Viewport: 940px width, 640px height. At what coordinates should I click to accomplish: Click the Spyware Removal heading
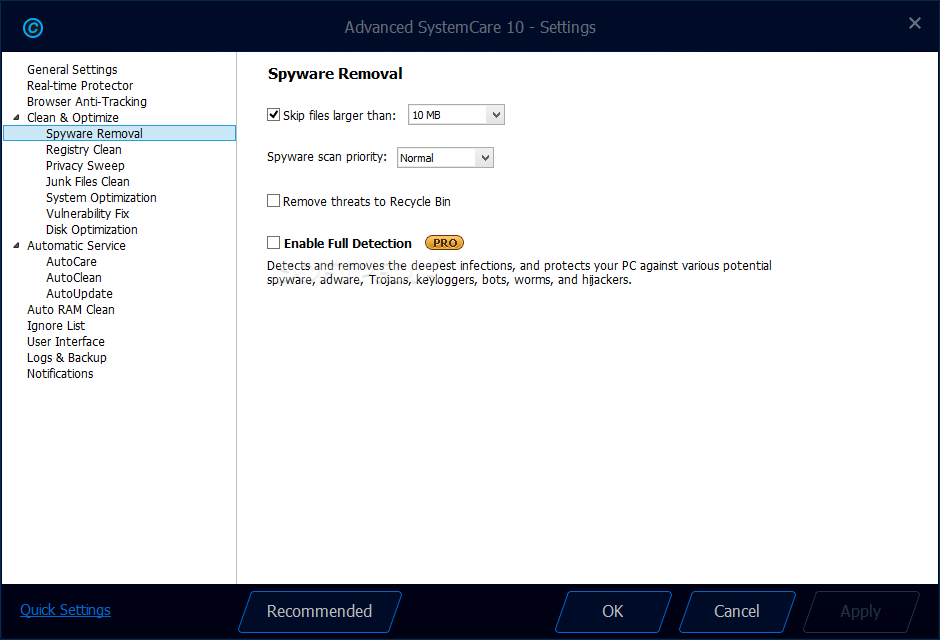pos(335,74)
